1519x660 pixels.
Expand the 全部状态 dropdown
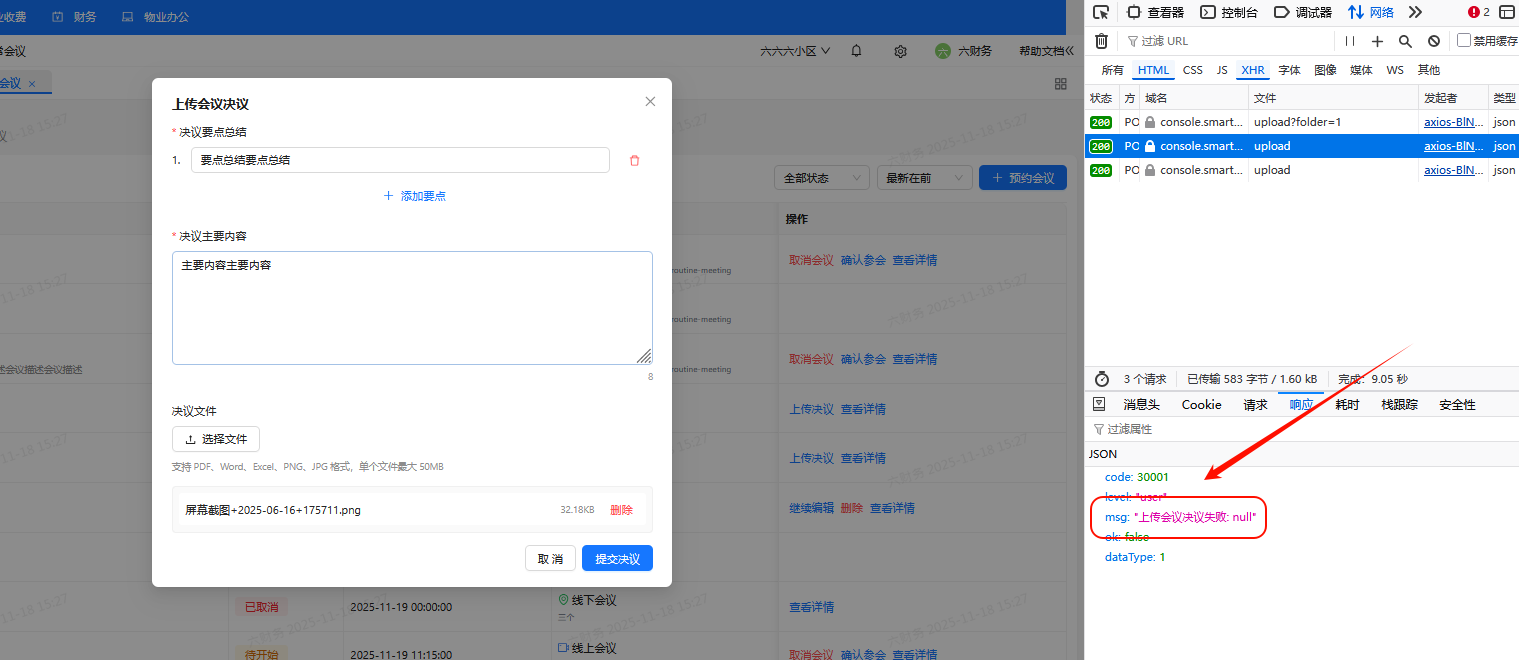(x=821, y=178)
